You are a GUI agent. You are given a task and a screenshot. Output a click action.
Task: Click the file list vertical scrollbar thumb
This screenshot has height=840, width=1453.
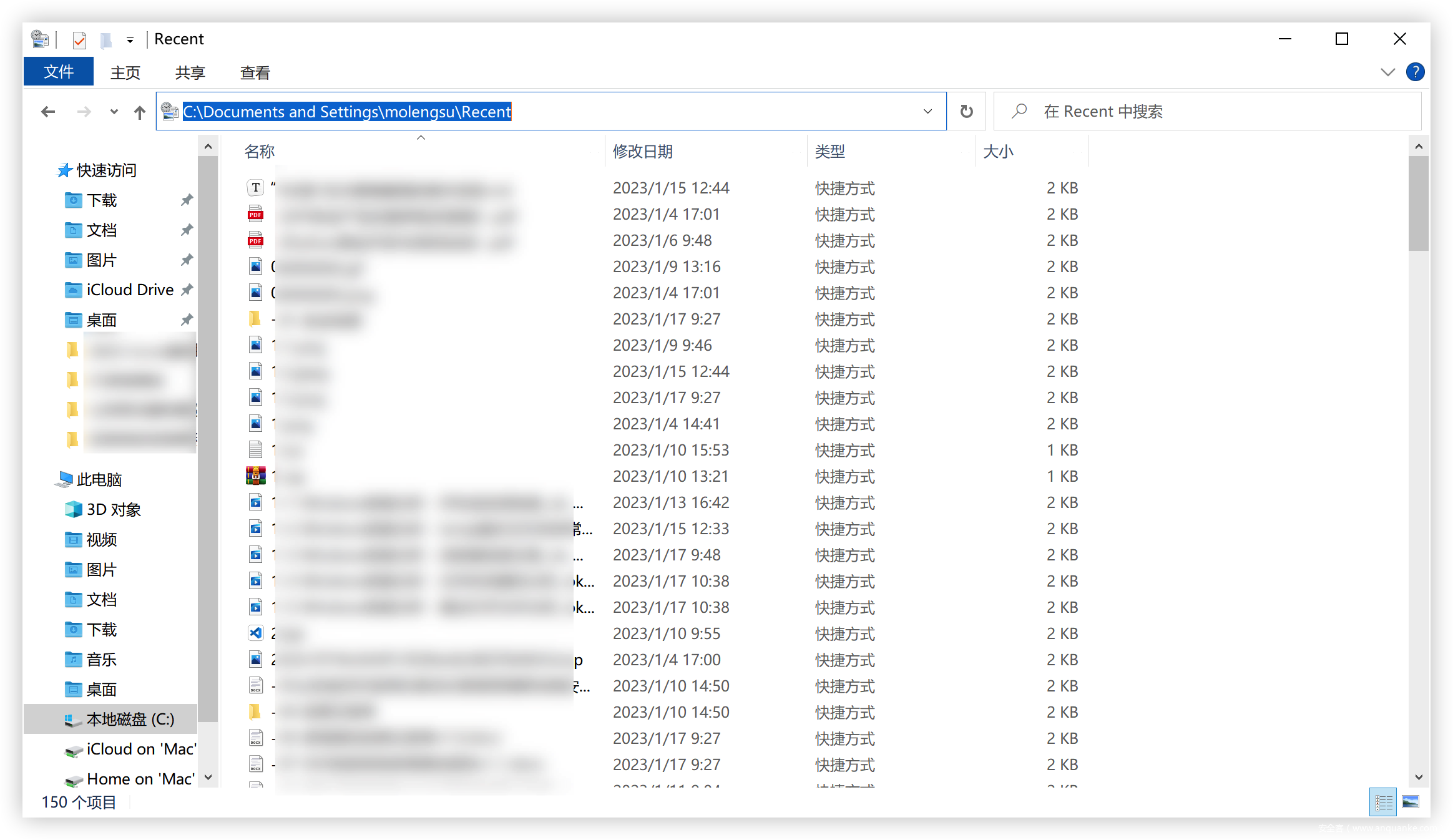(x=1419, y=203)
